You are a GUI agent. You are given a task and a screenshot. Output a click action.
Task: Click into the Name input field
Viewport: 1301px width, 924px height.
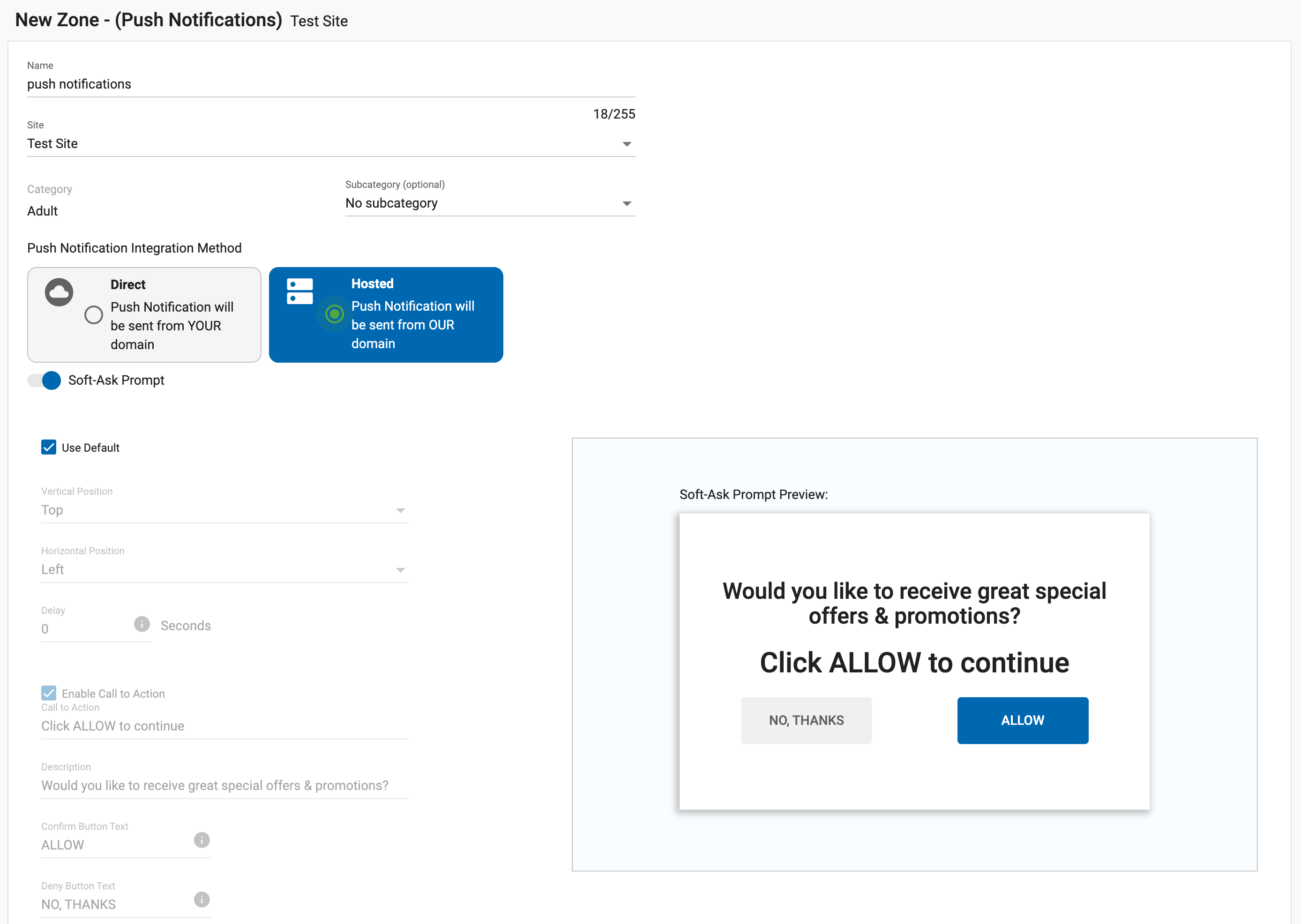[x=330, y=84]
